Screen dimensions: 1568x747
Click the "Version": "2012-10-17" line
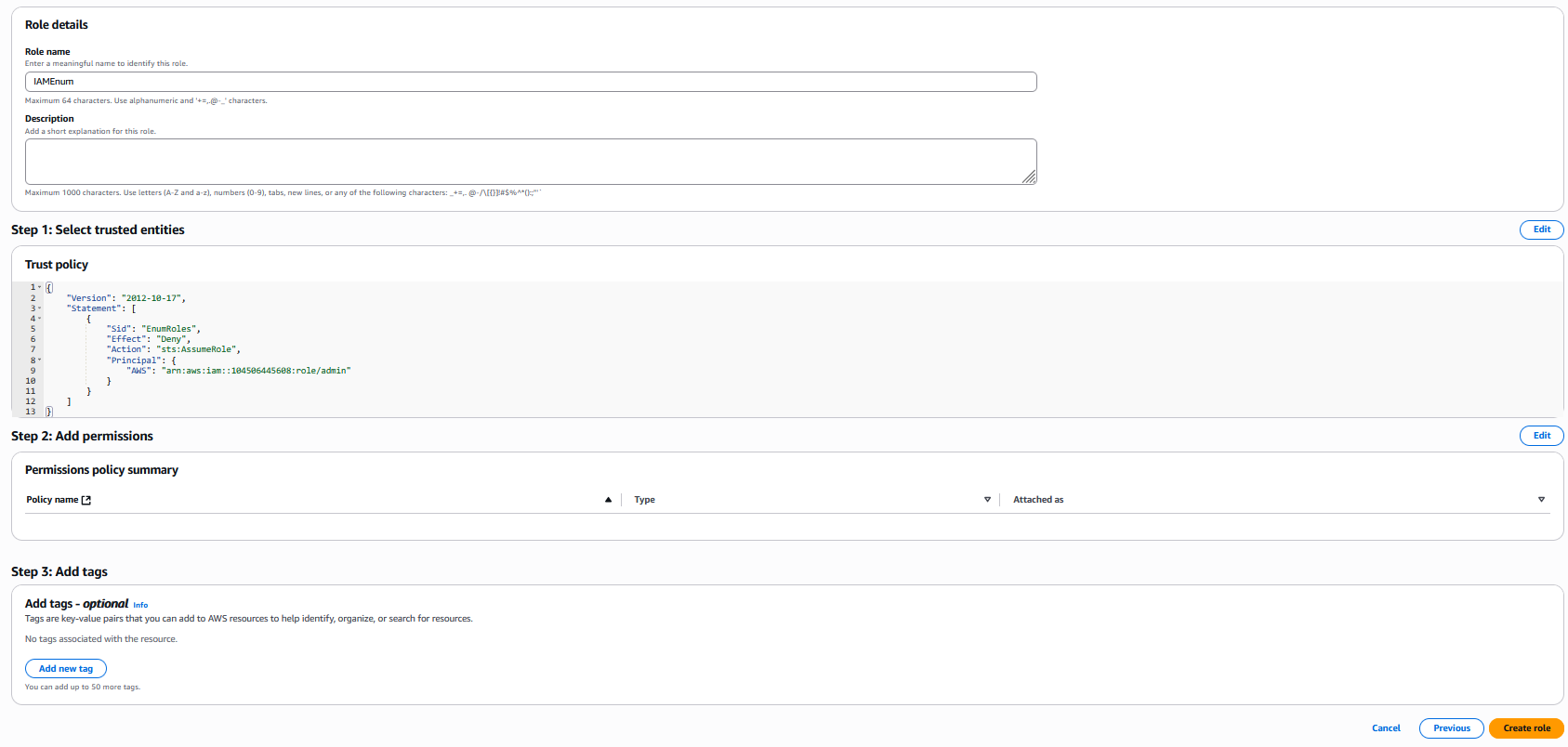pos(125,298)
